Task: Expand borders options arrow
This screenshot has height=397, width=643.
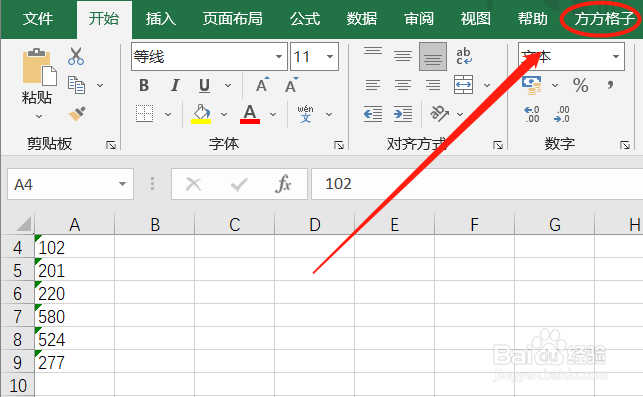Action: click(x=168, y=114)
